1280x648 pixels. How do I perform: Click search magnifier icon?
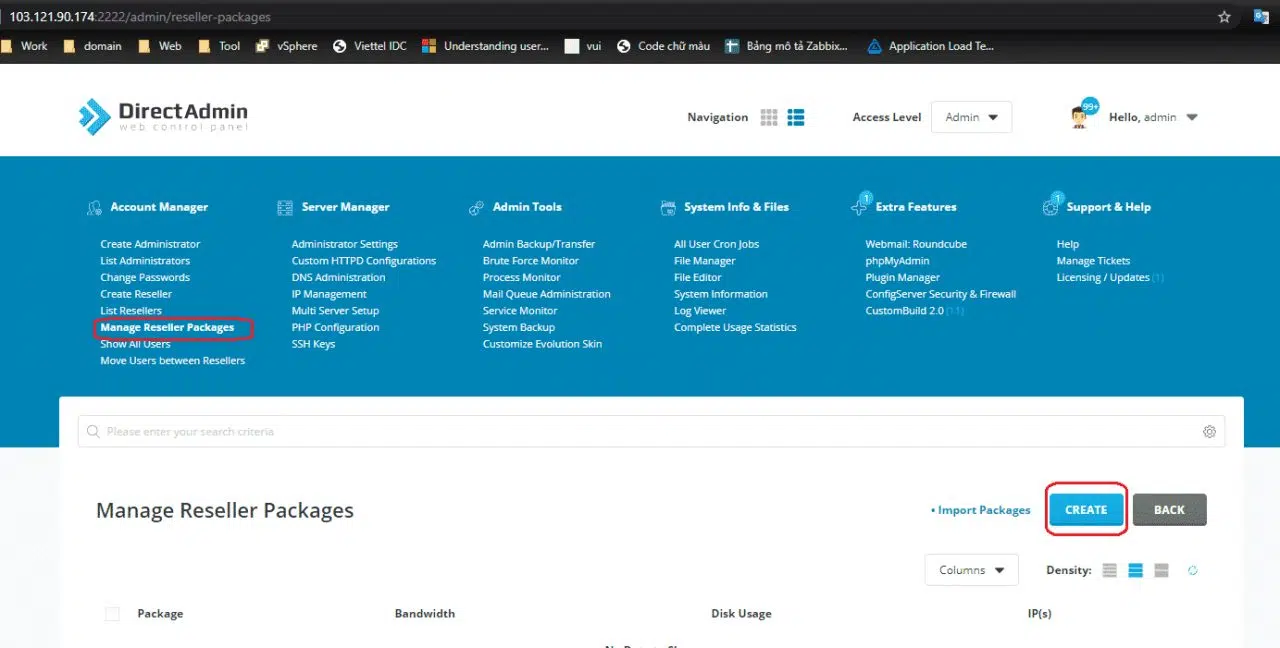point(94,432)
